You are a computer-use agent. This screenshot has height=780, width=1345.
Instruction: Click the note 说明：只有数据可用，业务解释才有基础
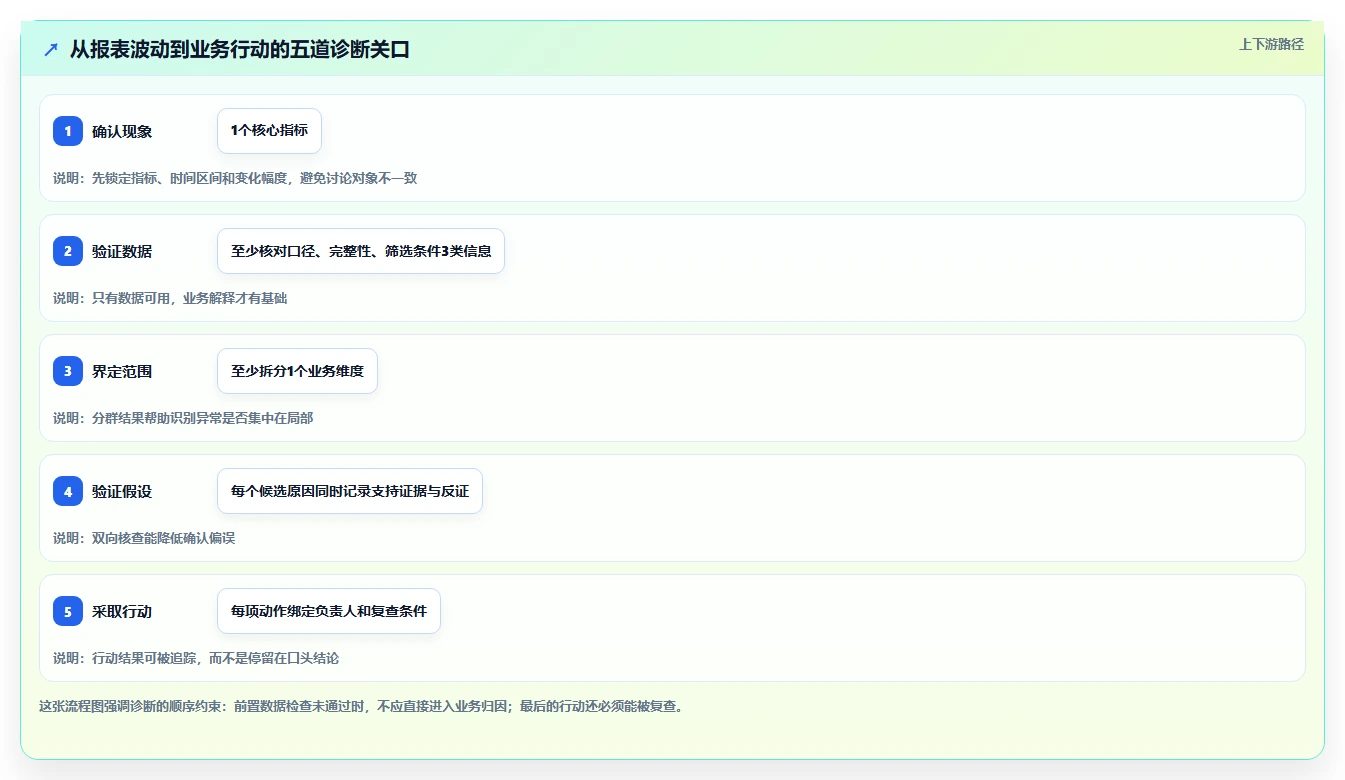click(170, 298)
